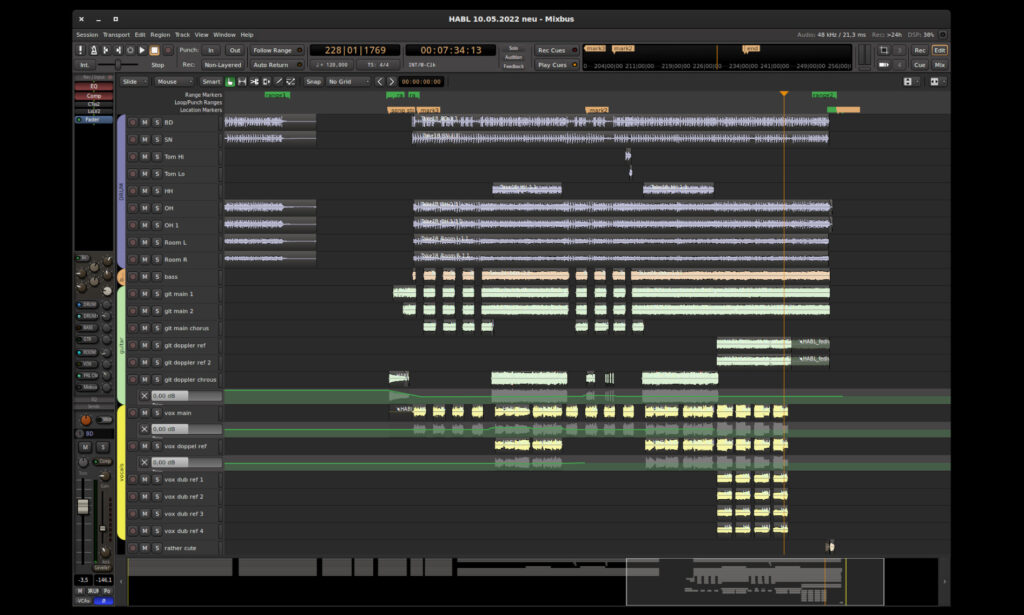The height and width of the screenshot is (615, 1024).
Task: Toggle the Smart mode button
Action: [211, 82]
